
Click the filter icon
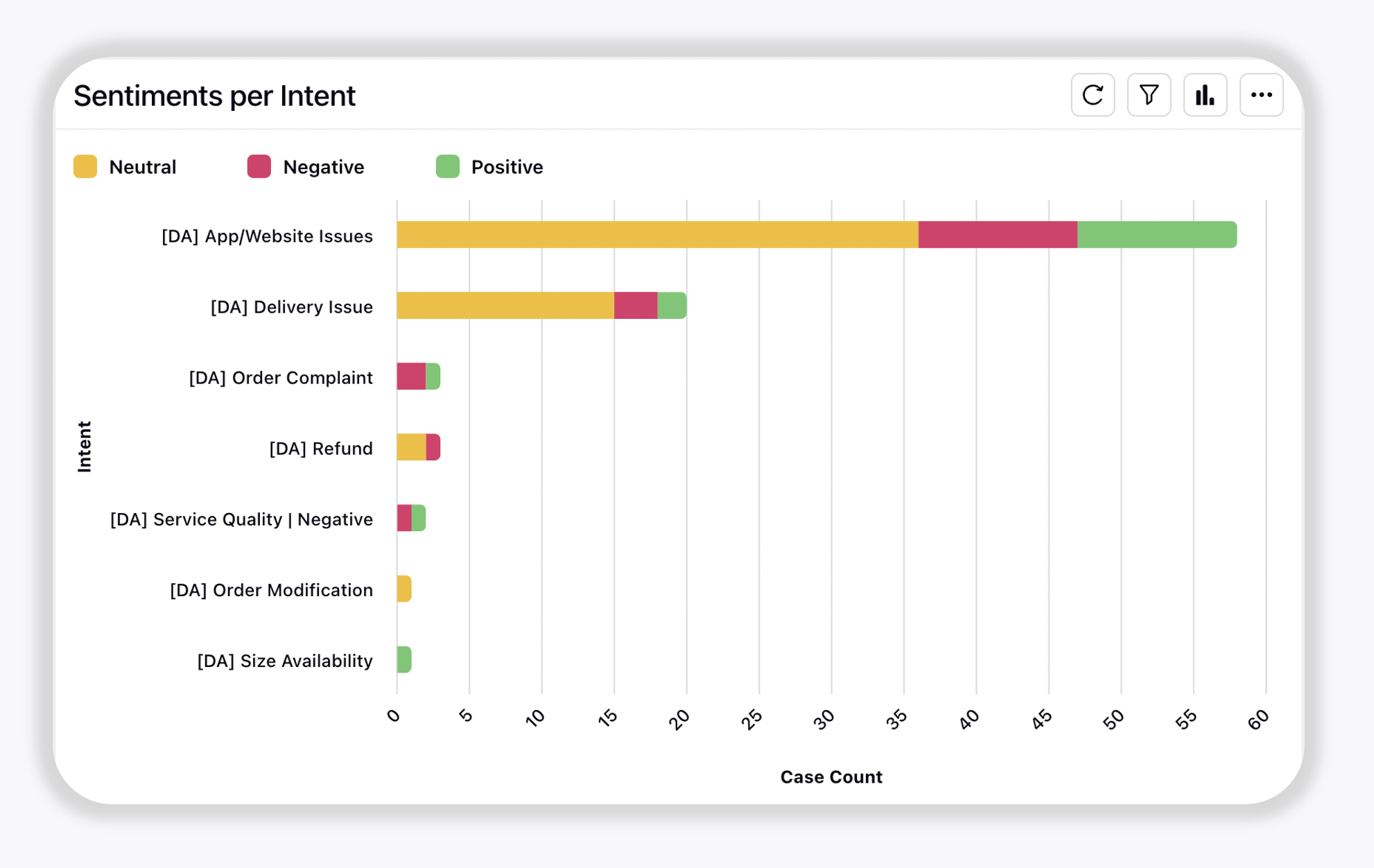pos(1149,94)
